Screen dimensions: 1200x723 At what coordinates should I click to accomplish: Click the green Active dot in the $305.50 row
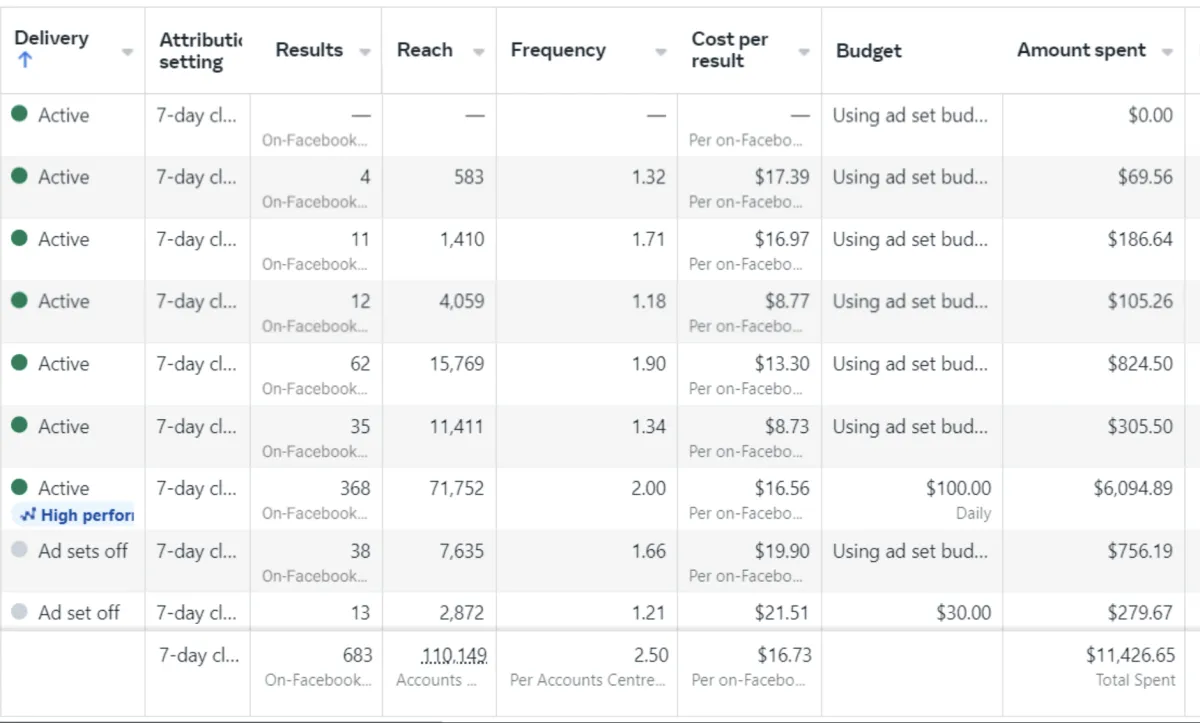[19, 425]
